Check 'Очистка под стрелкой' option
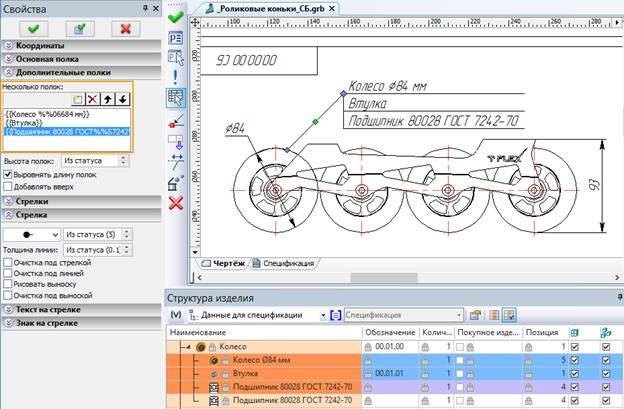Image resolution: width=624 pixels, height=409 pixels. pyautogui.click(x=9, y=261)
